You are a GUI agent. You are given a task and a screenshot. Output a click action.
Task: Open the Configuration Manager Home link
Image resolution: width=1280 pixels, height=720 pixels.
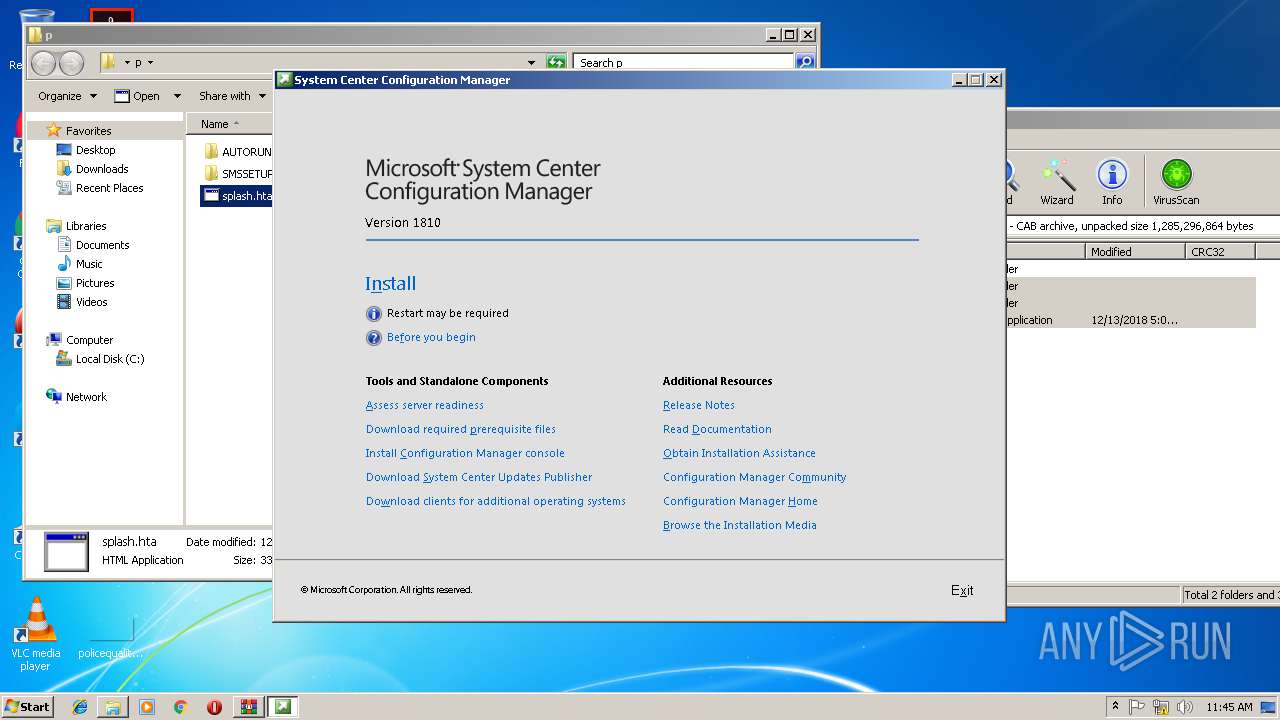(x=740, y=501)
